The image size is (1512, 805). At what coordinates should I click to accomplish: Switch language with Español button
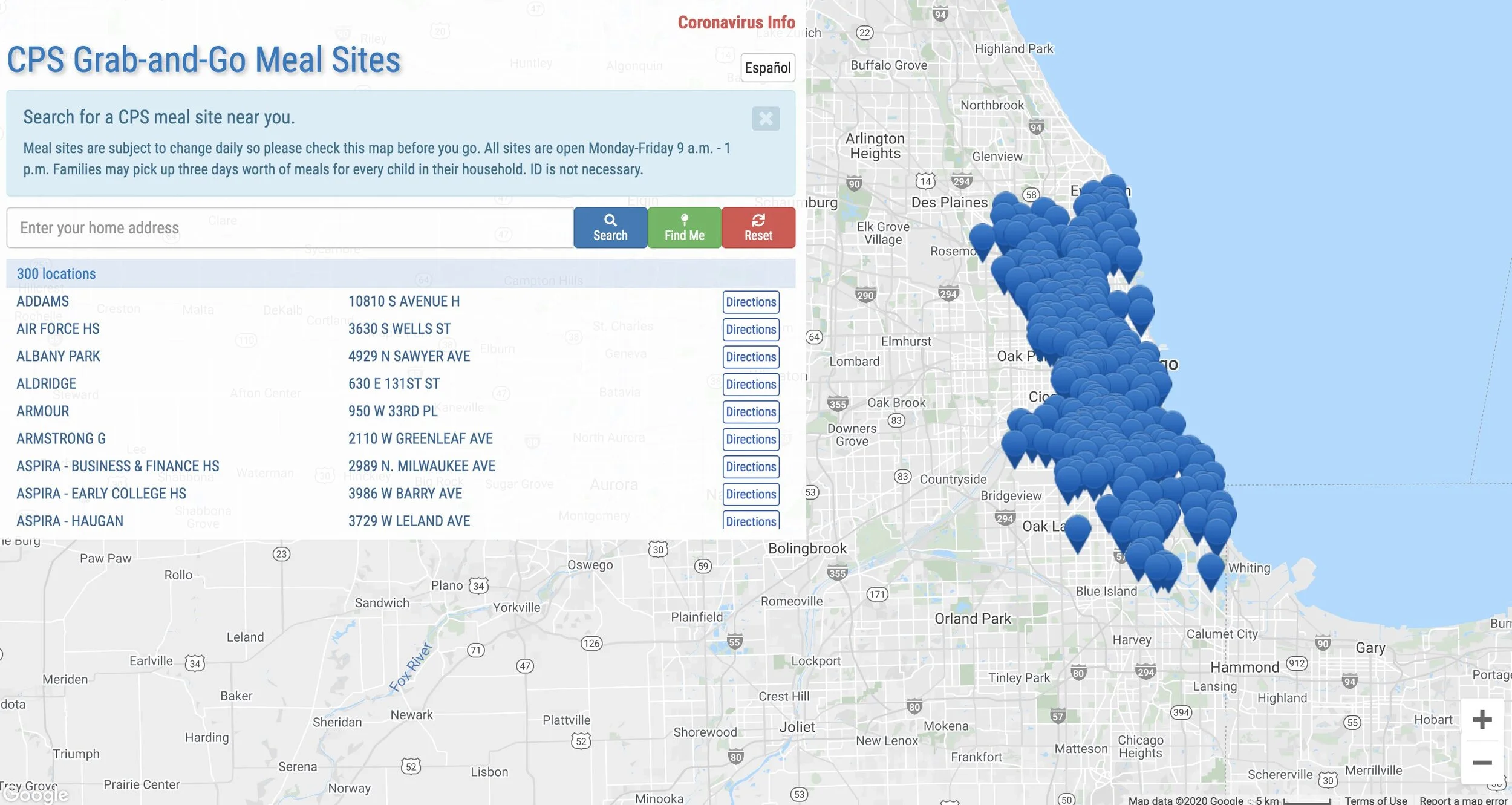coord(767,68)
